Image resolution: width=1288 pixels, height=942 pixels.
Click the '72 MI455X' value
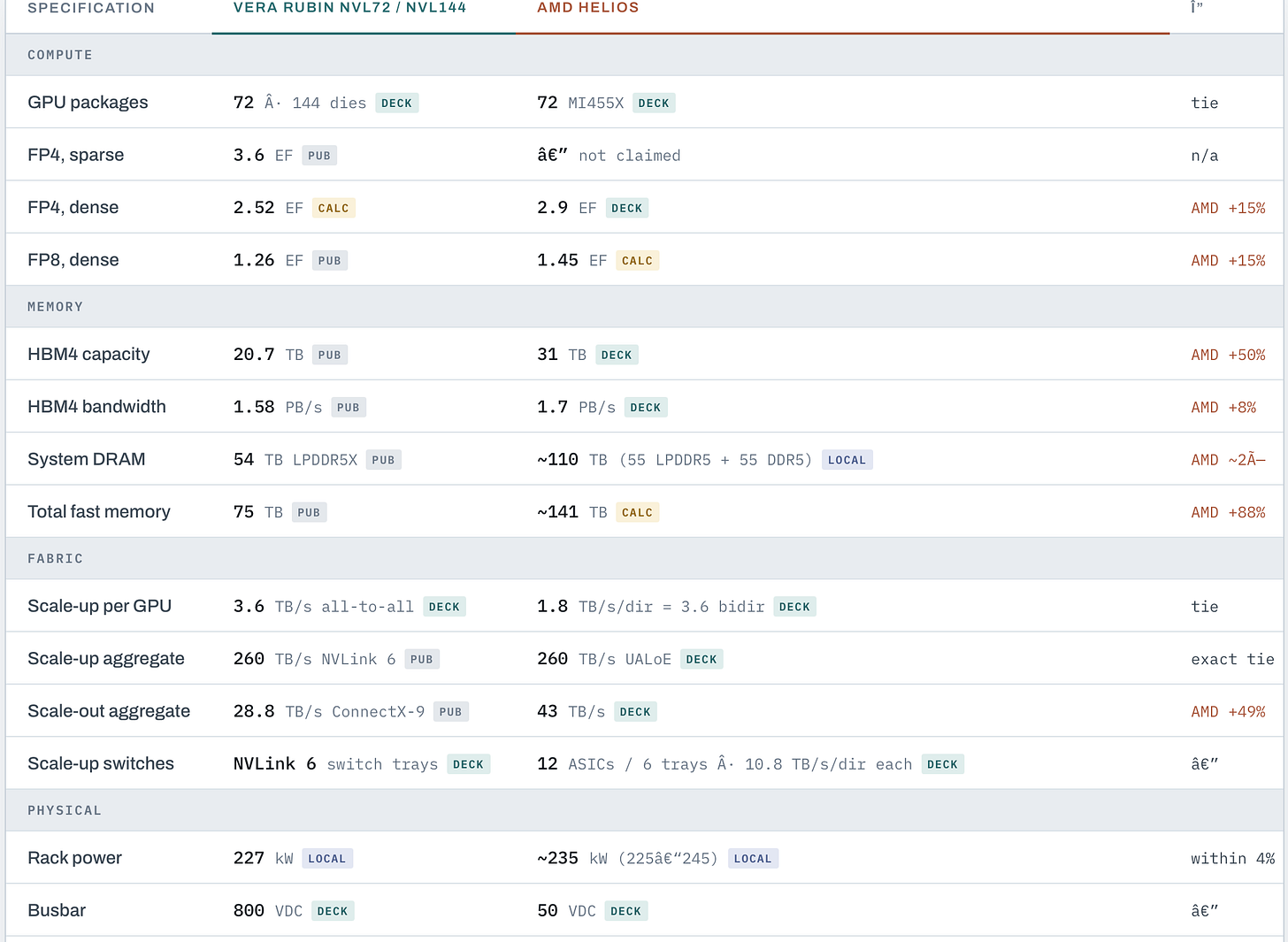point(580,103)
